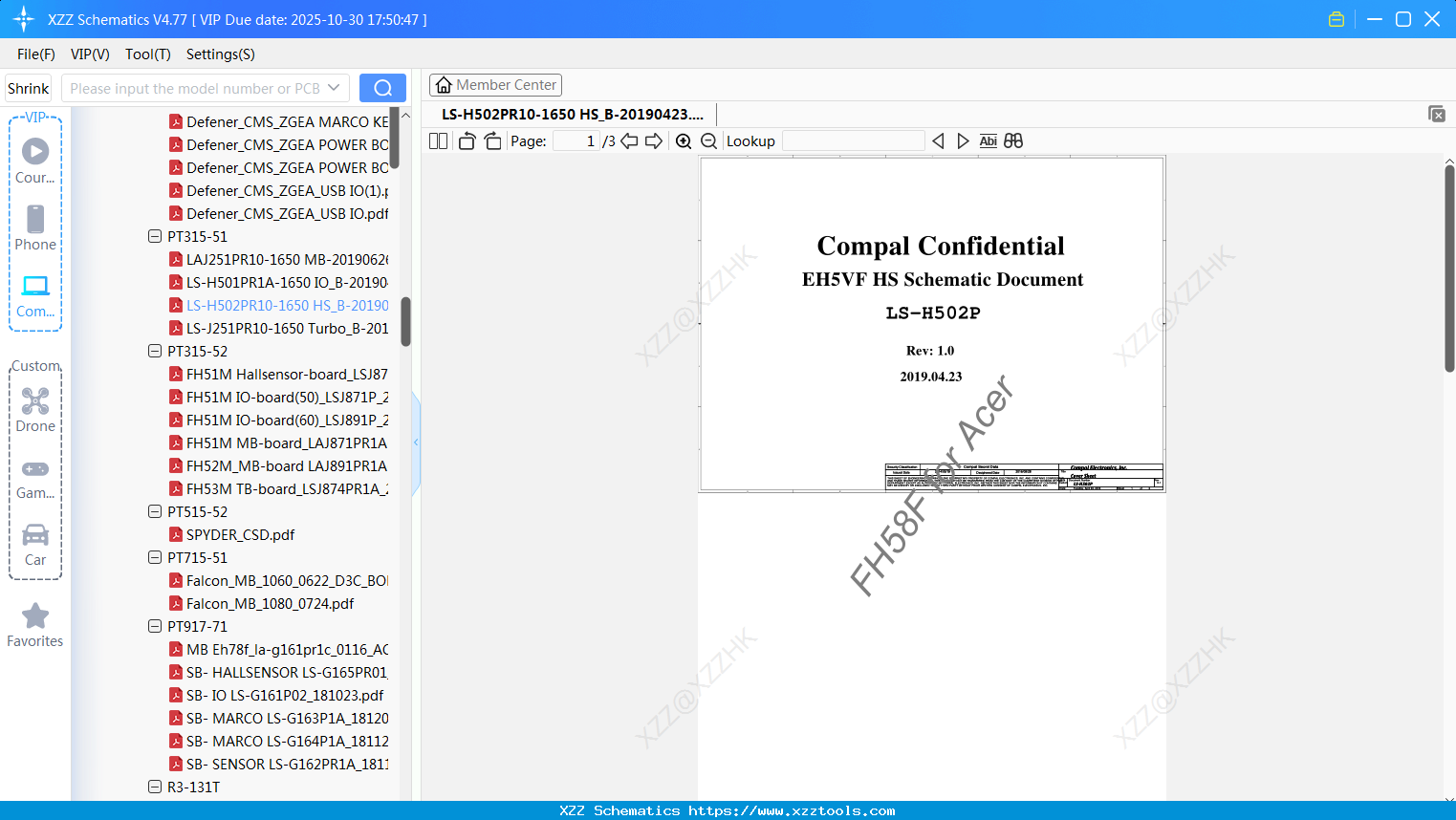
Task: Click the Lookup text field
Action: point(854,141)
